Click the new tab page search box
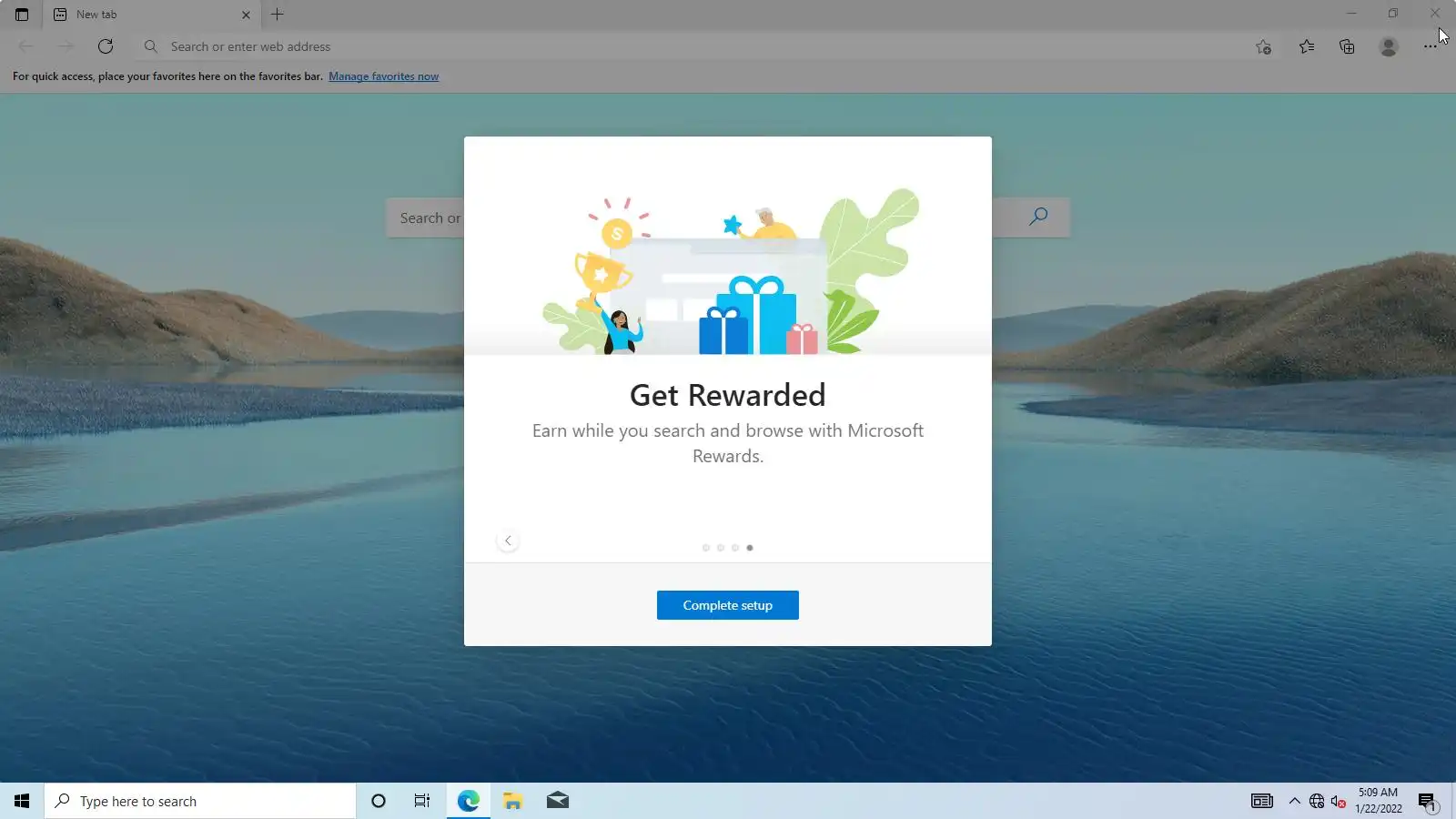1456x819 pixels. pos(728,217)
